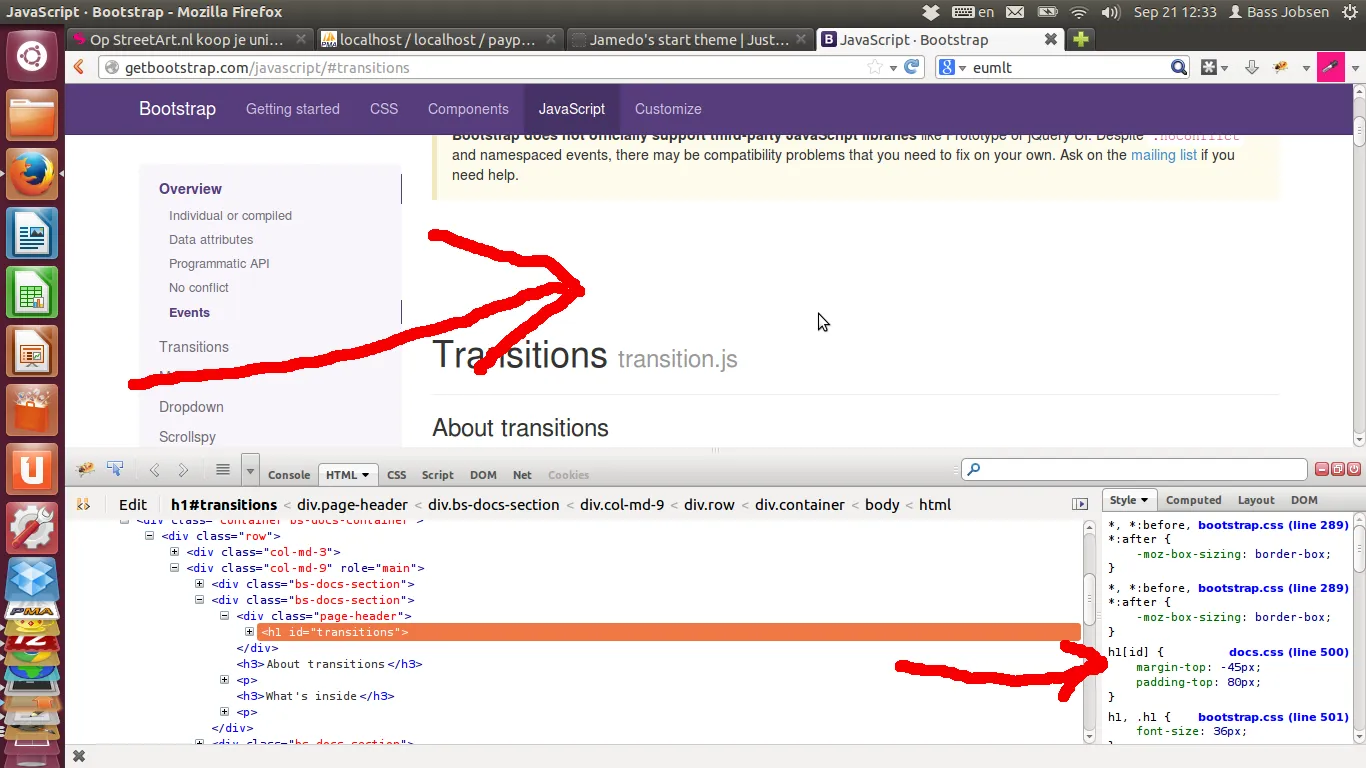Click the Firebug bug icon in the panel toolbar
This screenshot has height=768, width=1366.
(86, 469)
